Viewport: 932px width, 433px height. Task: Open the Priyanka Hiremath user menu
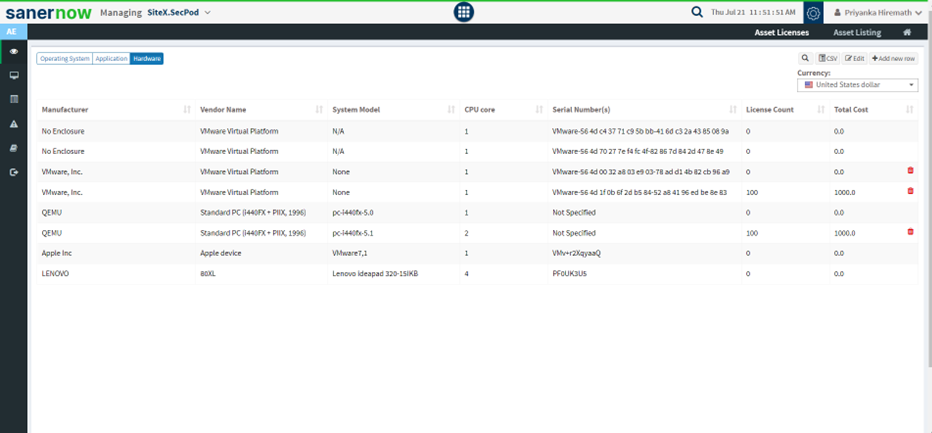(x=877, y=12)
